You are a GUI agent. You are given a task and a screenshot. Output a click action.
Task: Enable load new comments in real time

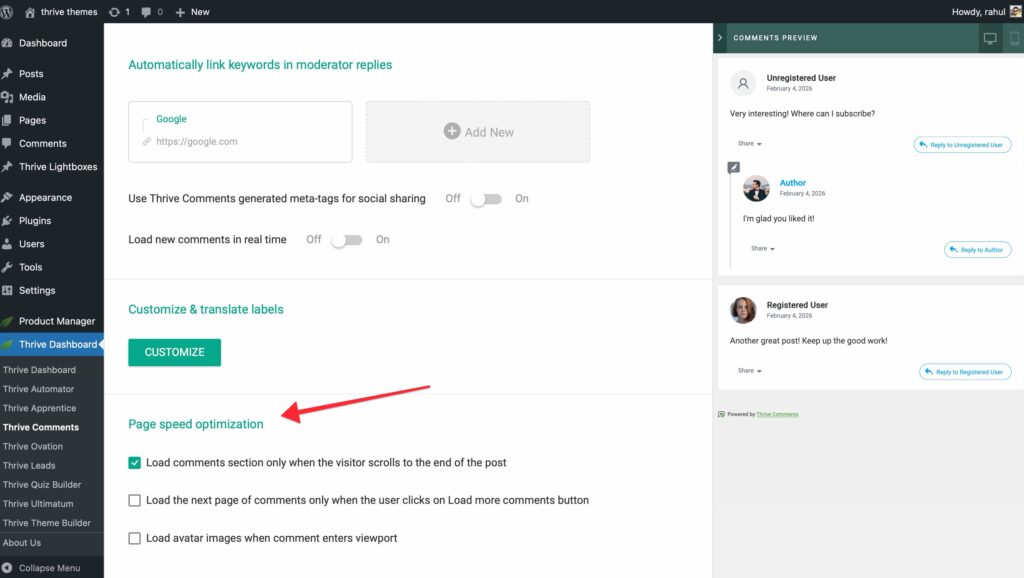pos(346,240)
